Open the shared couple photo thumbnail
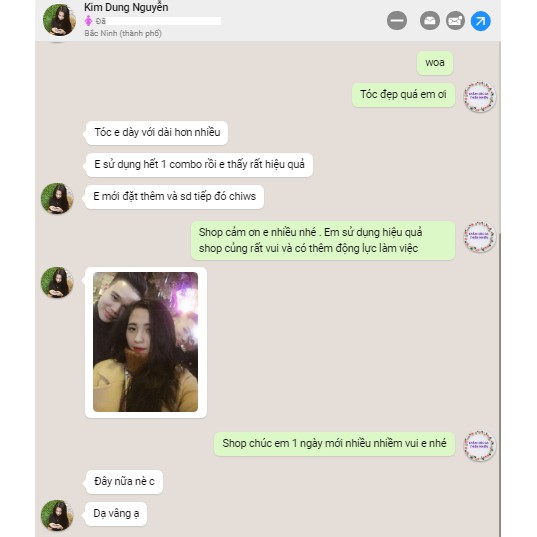537x537 pixels. pyautogui.click(x=145, y=342)
